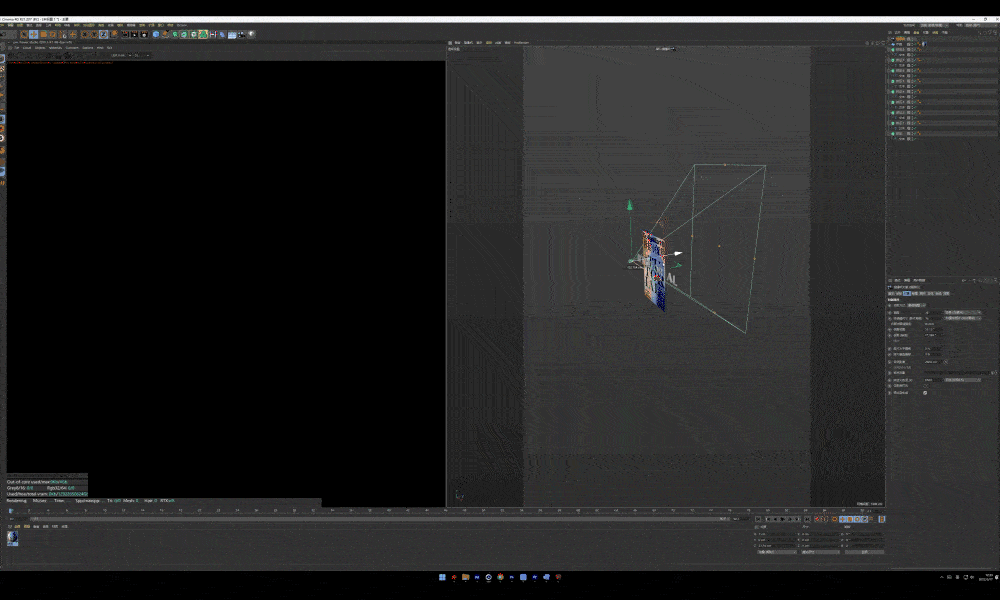Toggle the X axis lock
This screenshot has height=600, width=1000.
tap(84, 34)
